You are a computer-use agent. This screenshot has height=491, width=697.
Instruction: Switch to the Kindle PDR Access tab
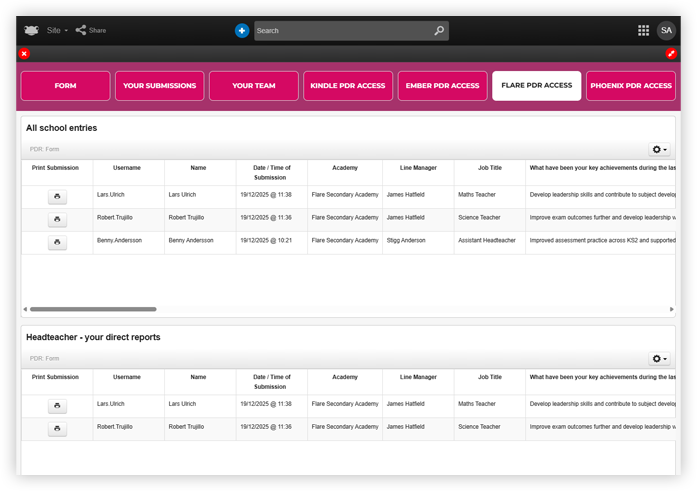(346, 86)
